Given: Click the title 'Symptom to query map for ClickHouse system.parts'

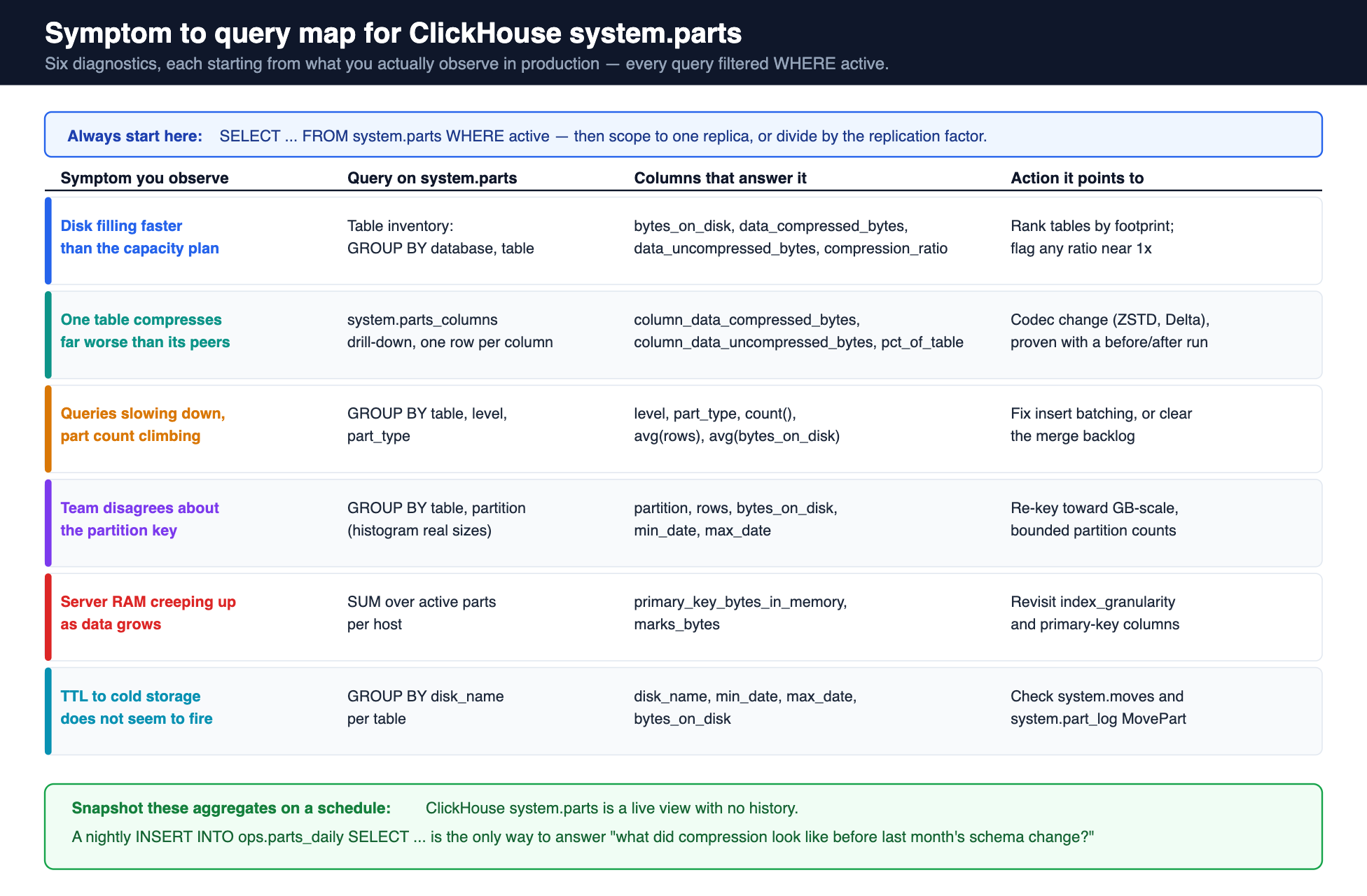Looking at the screenshot, I should (393, 33).
